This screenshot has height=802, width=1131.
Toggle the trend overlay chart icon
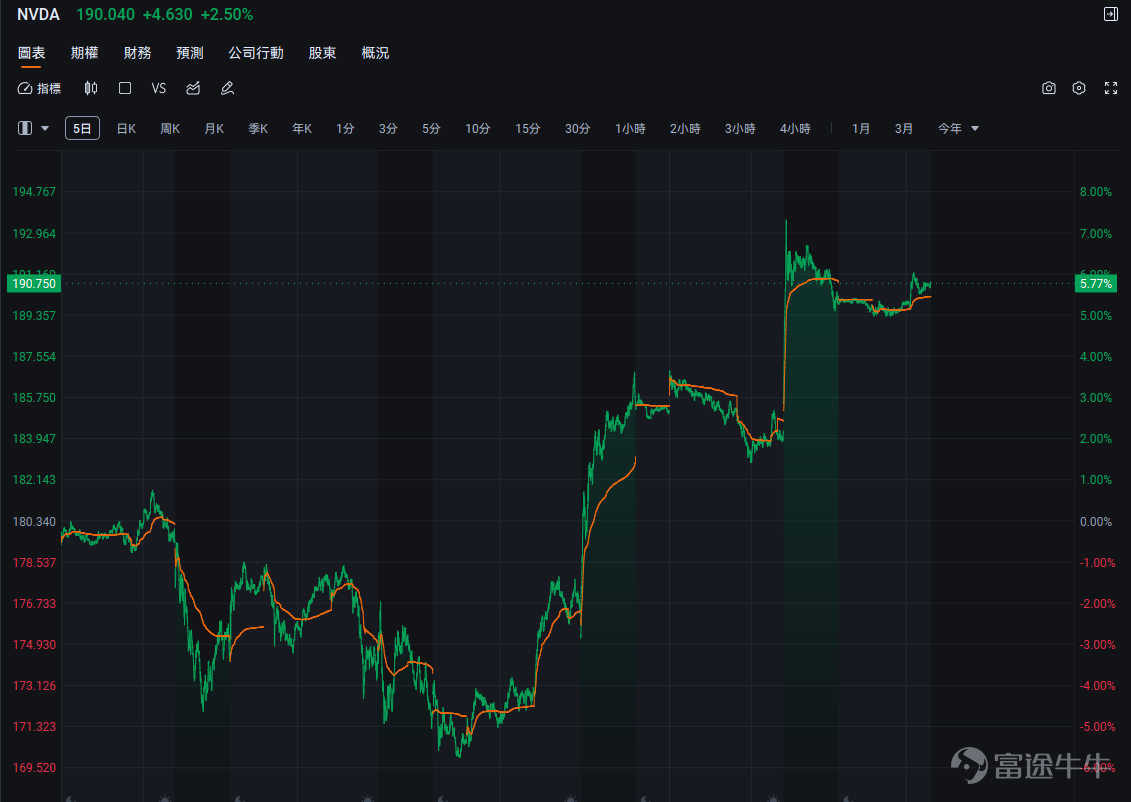pos(193,88)
